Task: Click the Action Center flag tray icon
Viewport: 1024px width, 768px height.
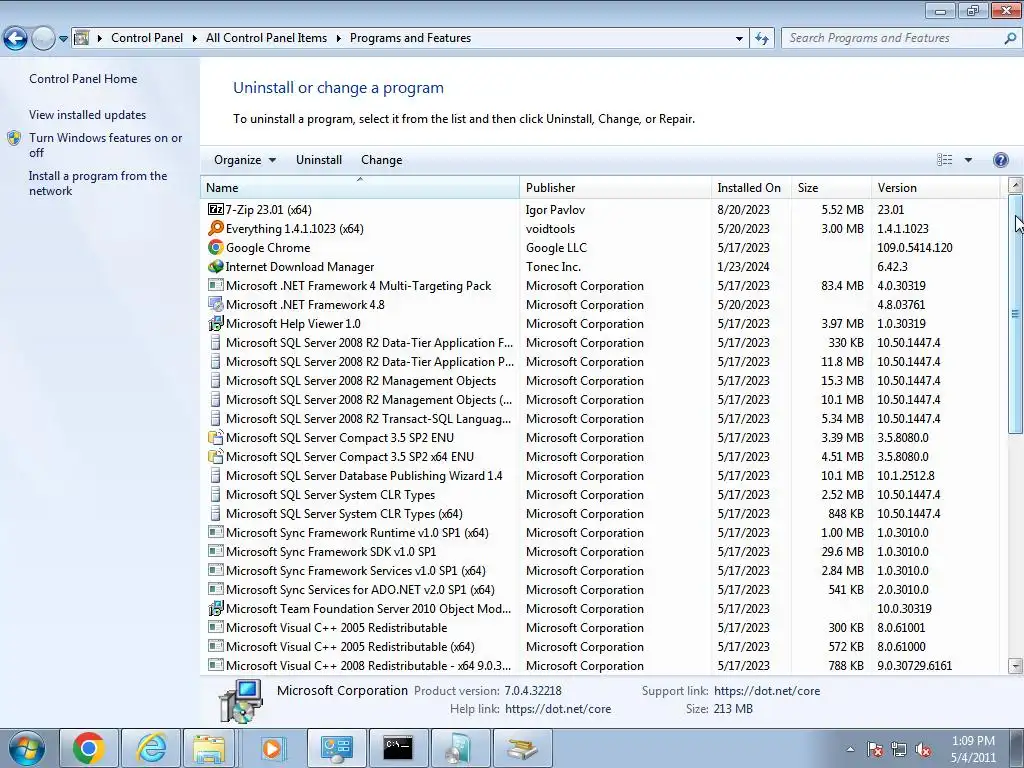Action: coord(875,750)
